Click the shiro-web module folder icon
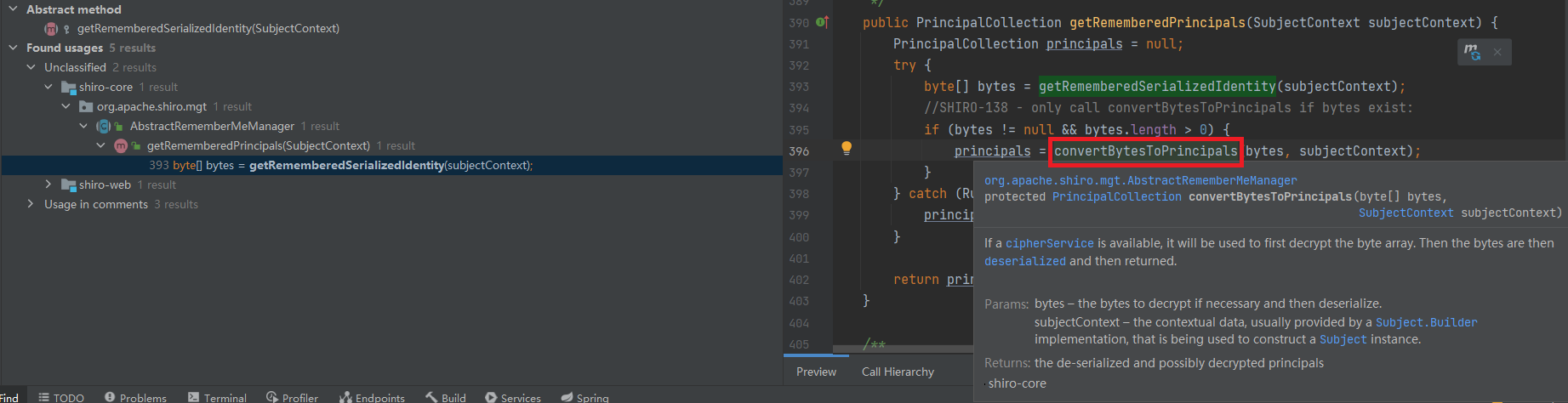 (x=69, y=184)
